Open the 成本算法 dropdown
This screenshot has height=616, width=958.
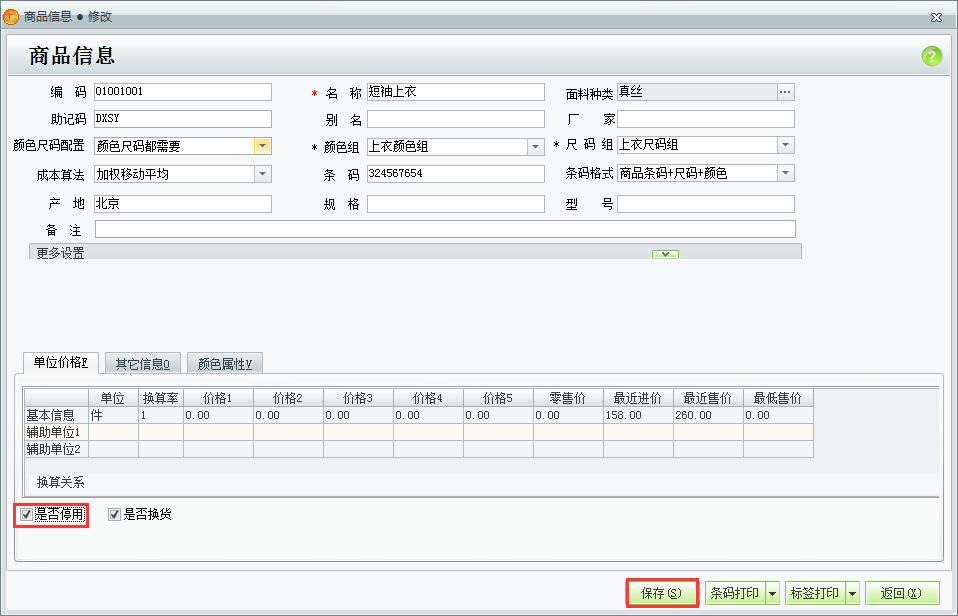pos(262,172)
